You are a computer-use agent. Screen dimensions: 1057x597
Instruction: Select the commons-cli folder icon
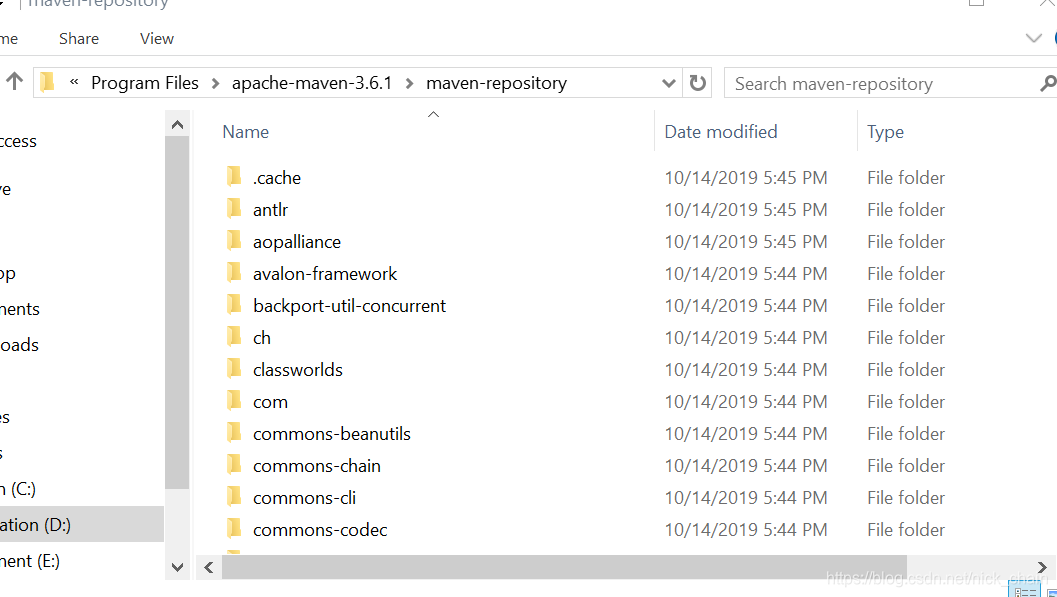pyautogui.click(x=234, y=497)
